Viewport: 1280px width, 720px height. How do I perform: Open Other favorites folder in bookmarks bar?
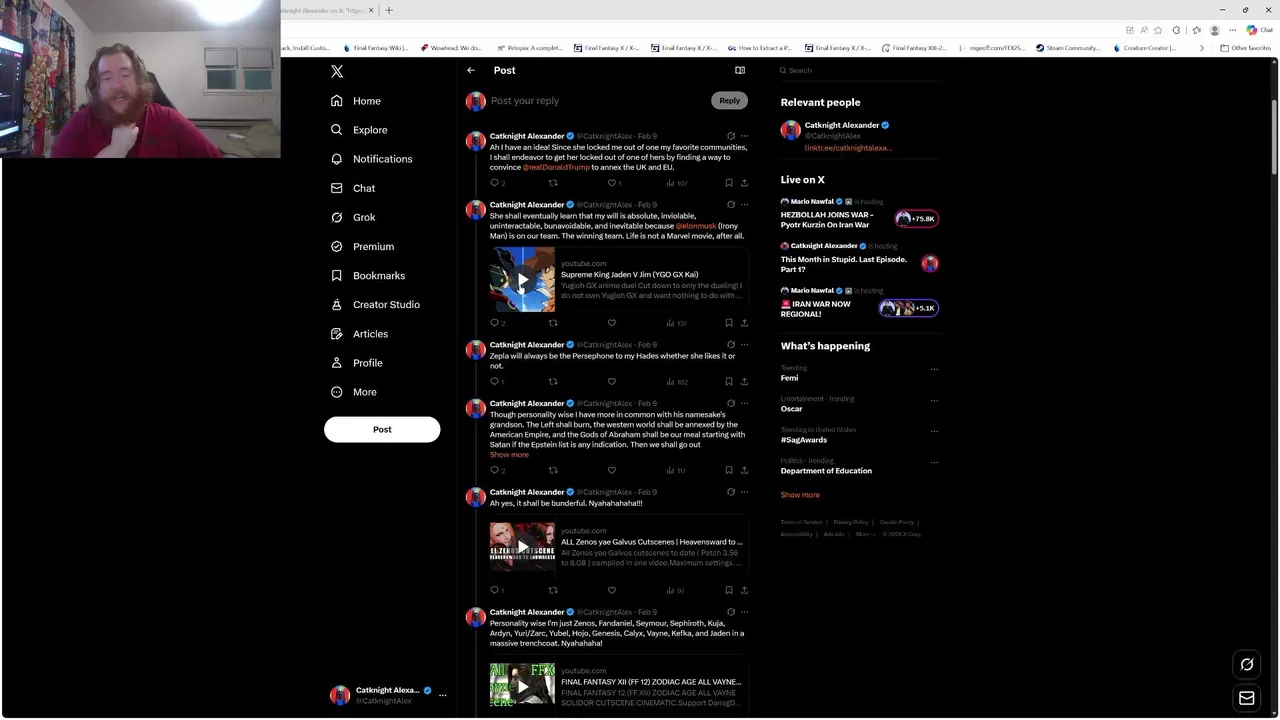[1245, 48]
